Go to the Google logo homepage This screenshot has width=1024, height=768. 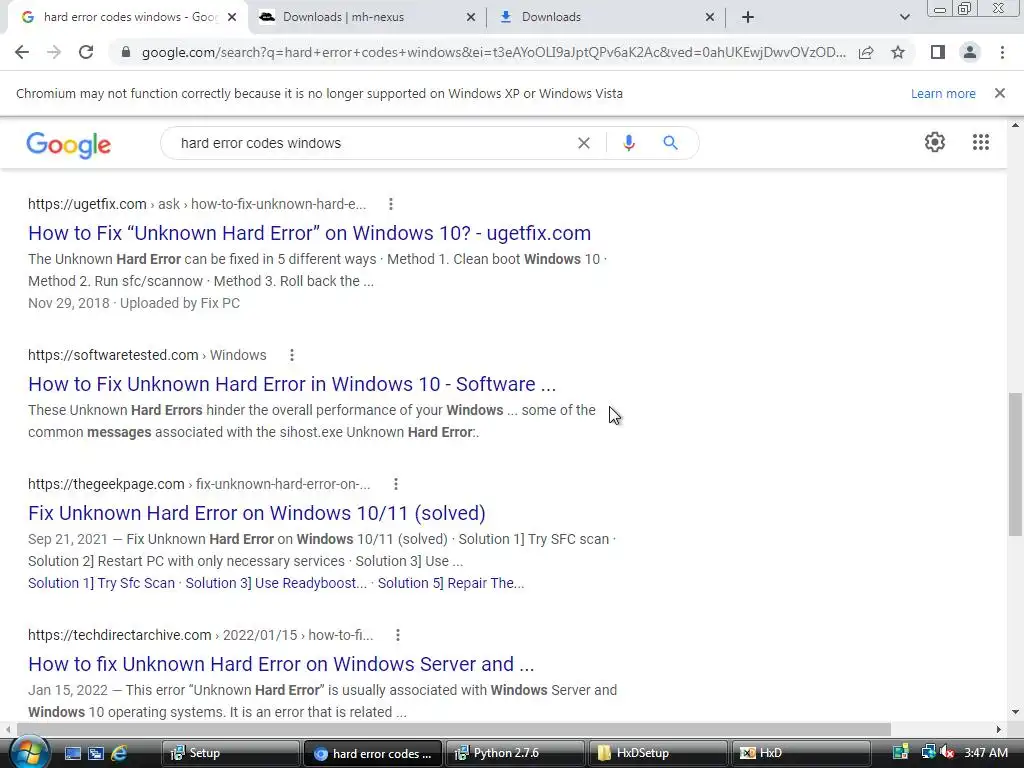[69, 145]
